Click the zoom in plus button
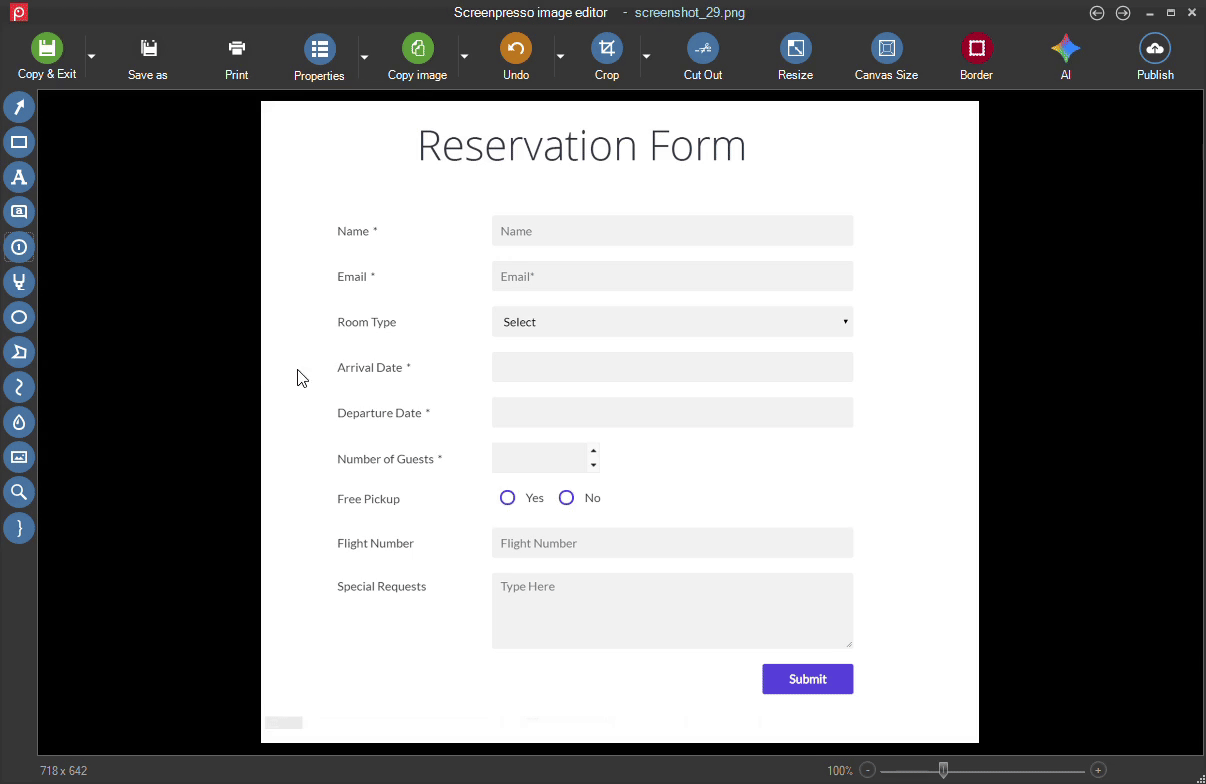The height and width of the screenshot is (784, 1206). pos(1098,770)
